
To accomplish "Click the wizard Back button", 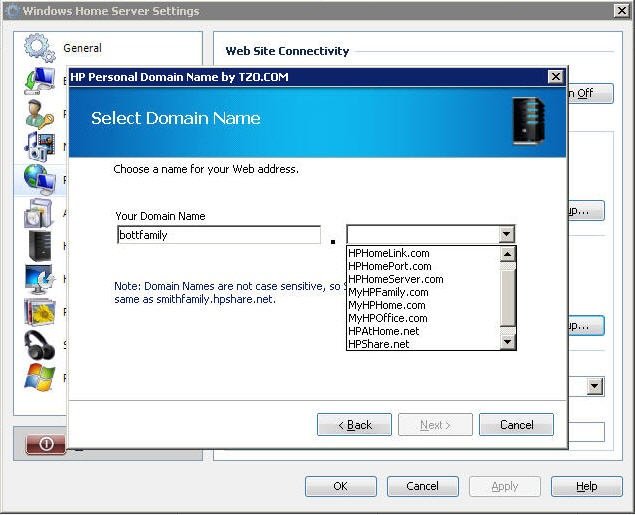I will (x=354, y=425).
